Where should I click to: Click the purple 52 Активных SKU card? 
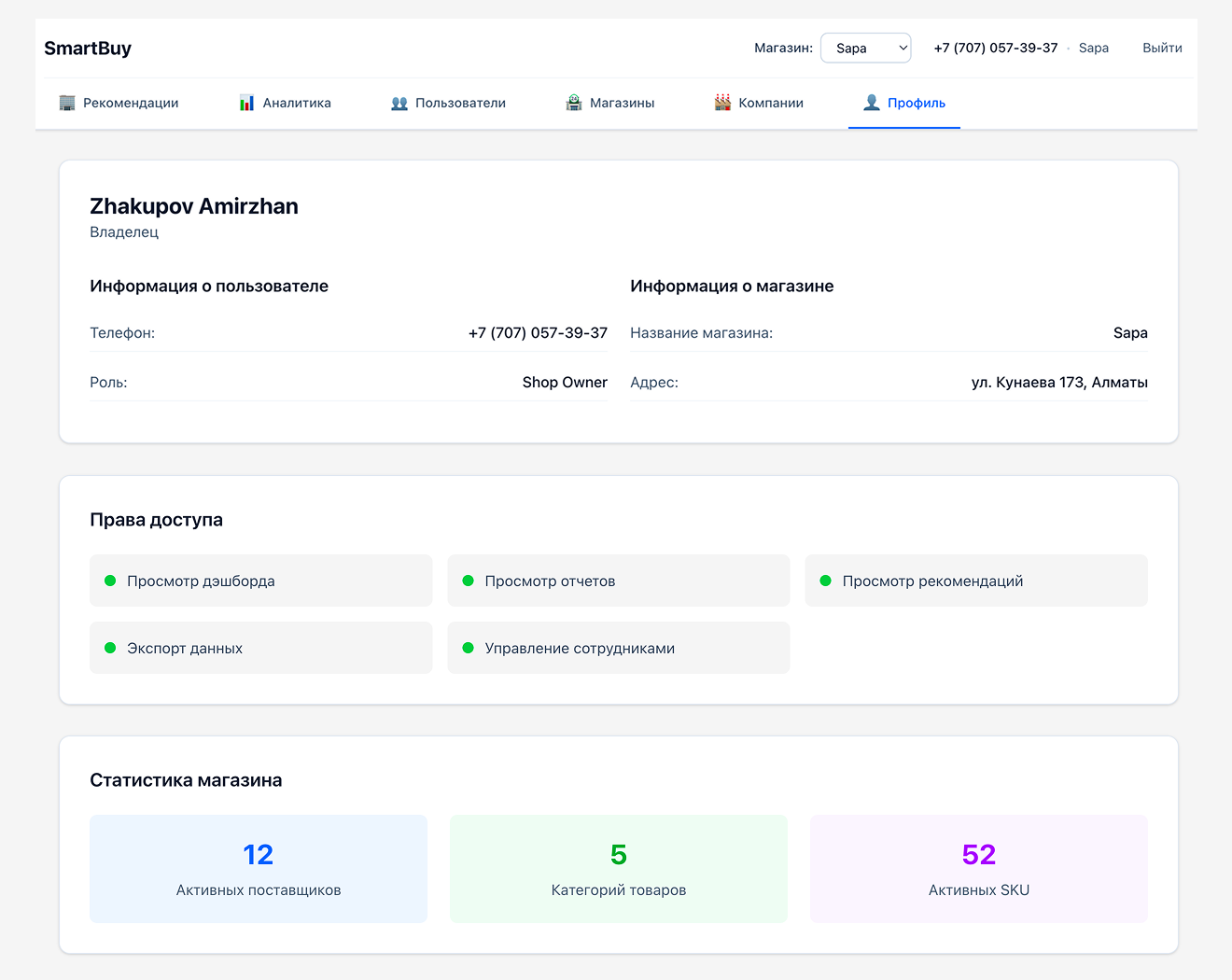point(978,869)
